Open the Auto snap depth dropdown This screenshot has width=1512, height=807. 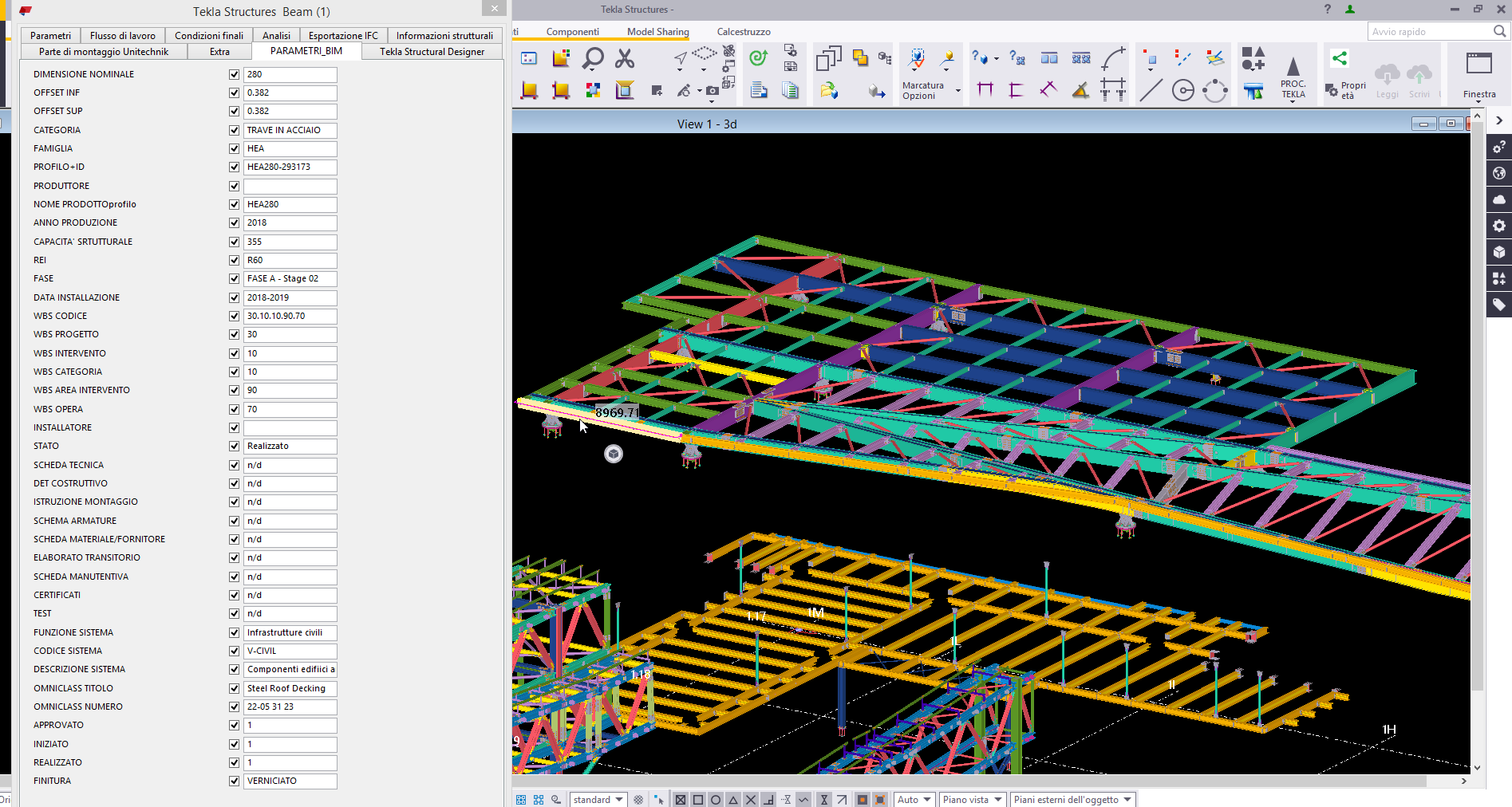point(914,799)
